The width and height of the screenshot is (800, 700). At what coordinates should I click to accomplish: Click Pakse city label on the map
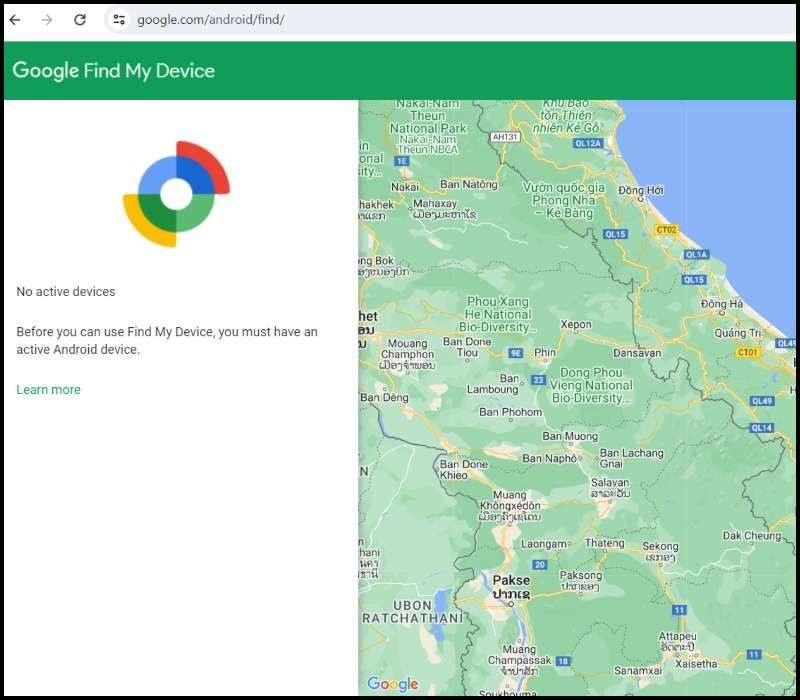(x=511, y=581)
